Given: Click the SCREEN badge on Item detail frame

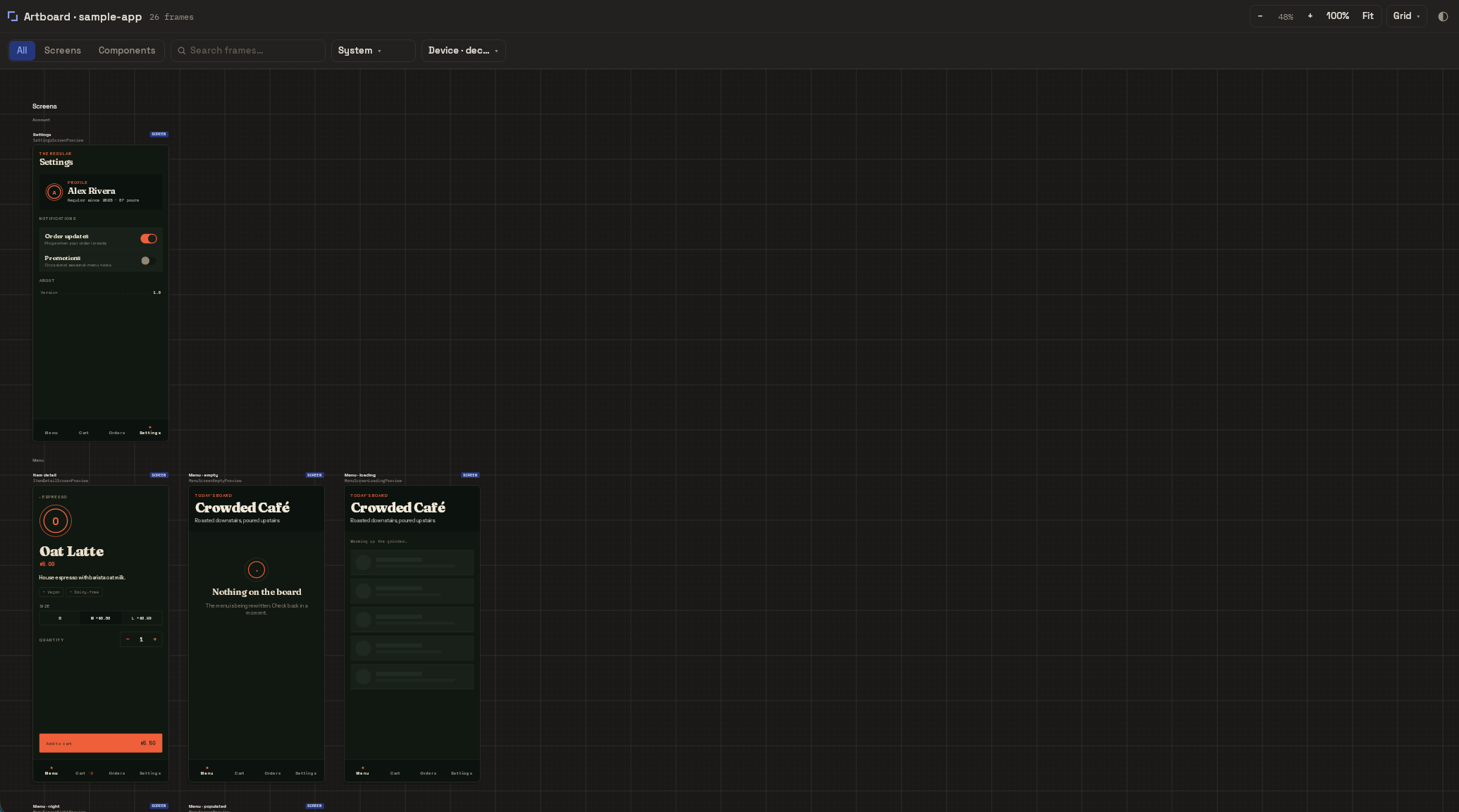Looking at the screenshot, I should 159,475.
